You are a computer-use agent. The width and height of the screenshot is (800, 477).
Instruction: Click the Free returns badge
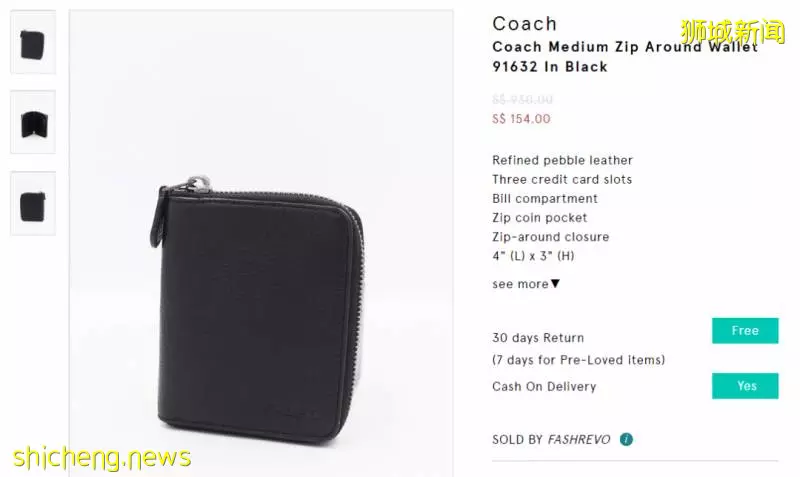click(x=745, y=331)
